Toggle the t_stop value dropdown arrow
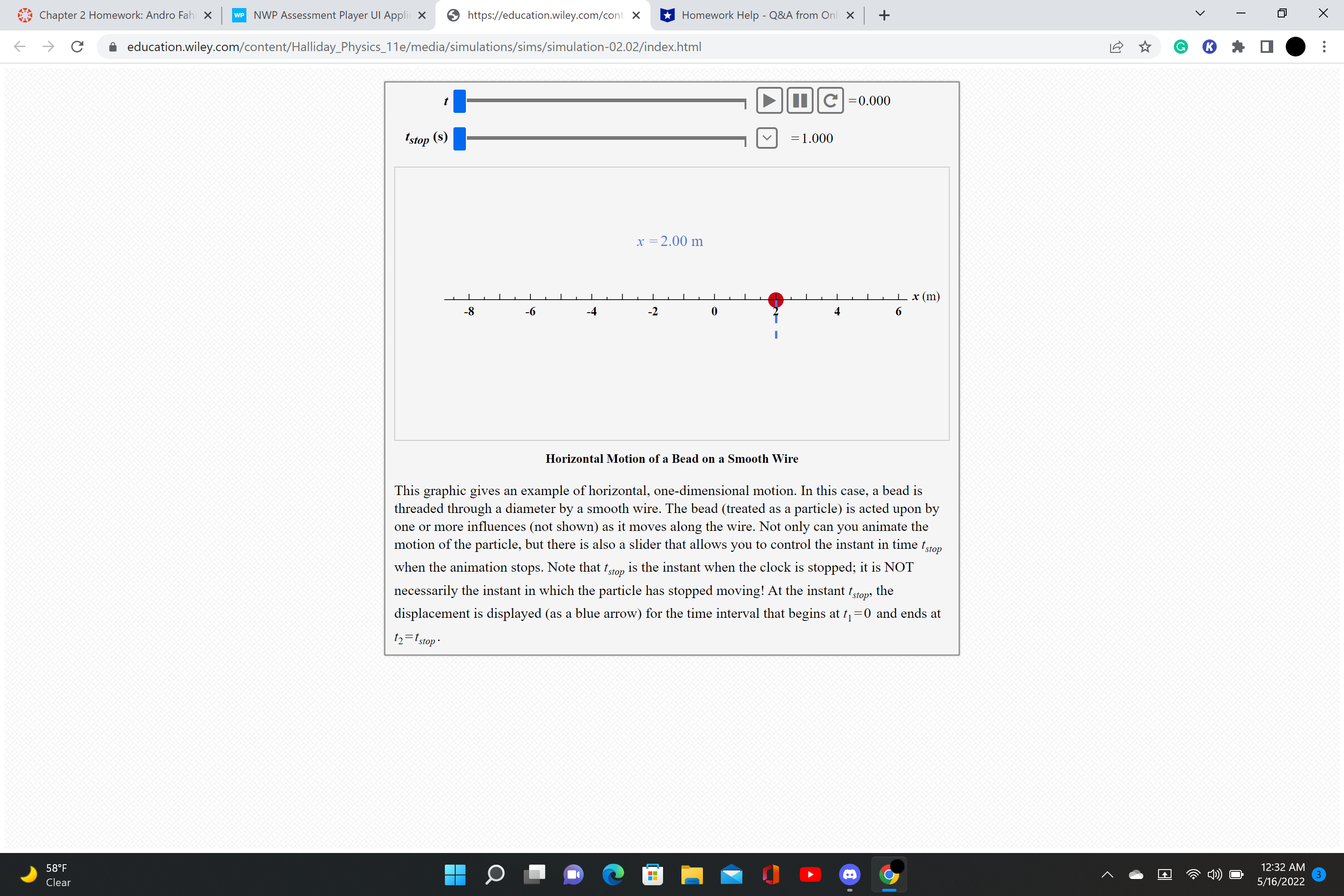Viewport: 1344px width, 896px height. [x=766, y=138]
